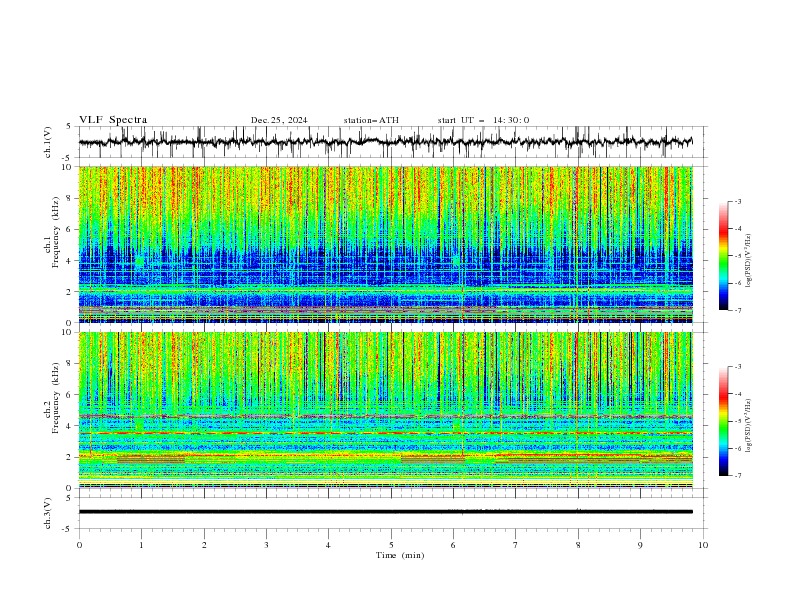Click the ch.1(V) waveform axis label
Image resolution: width=792 pixels, height=612 pixels.
coord(48,142)
